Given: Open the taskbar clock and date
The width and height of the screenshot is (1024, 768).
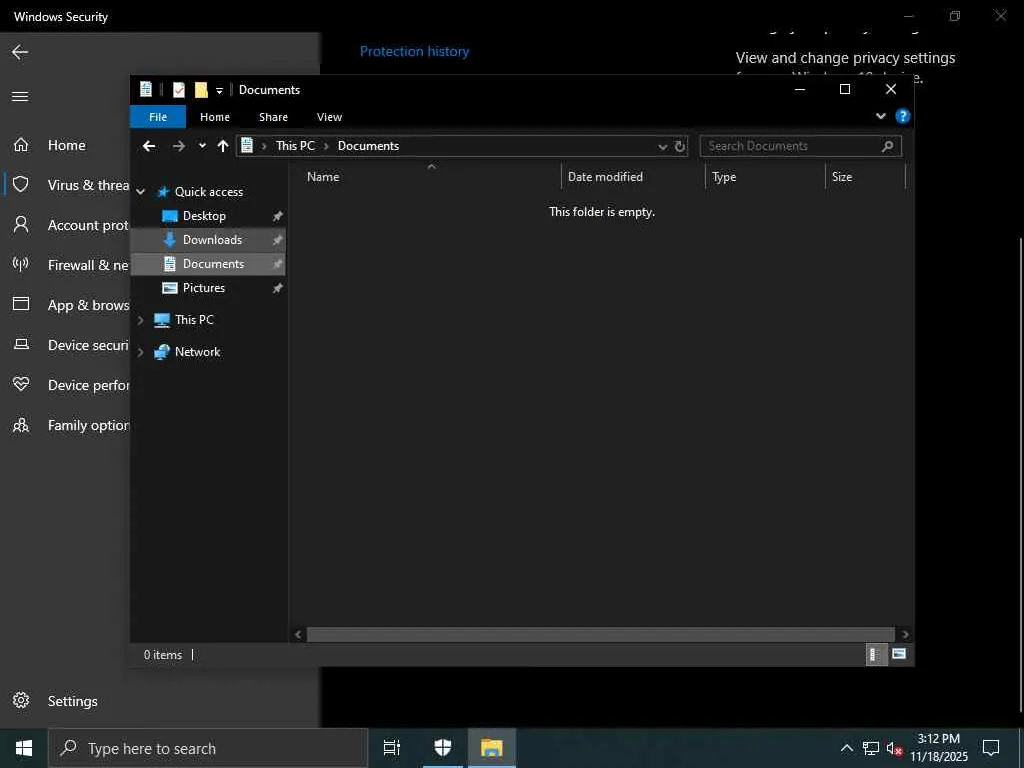Looking at the screenshot, I should [x=938, y=748].
